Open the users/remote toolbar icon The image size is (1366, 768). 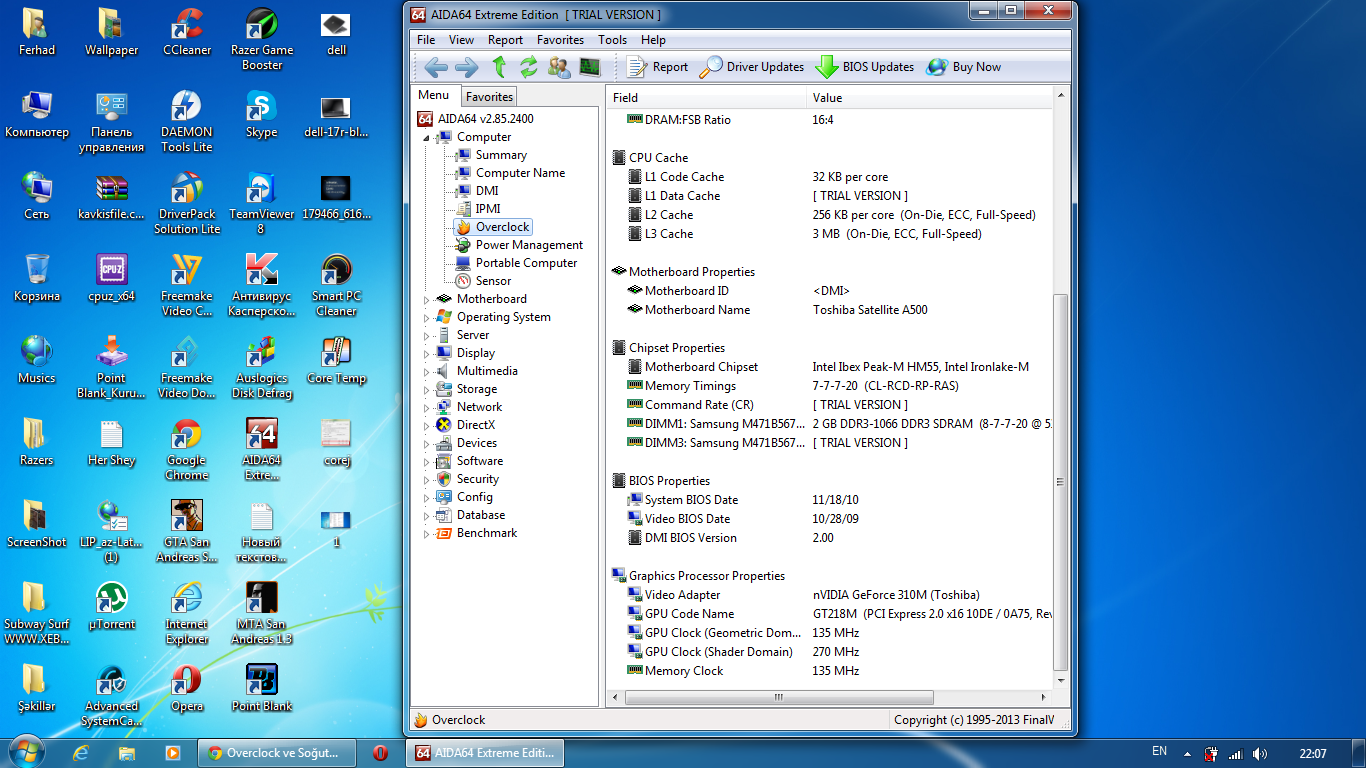click(x=560, y=67)
